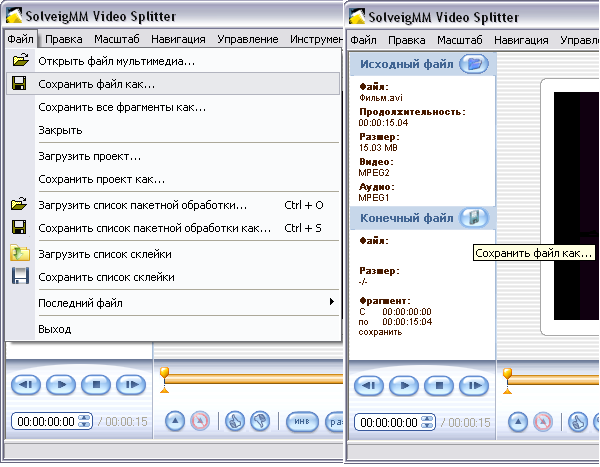Click thumbs-down cut fragment button, left window
The height and width of the screenshot is (467, 600).
[x=260, y=421]
